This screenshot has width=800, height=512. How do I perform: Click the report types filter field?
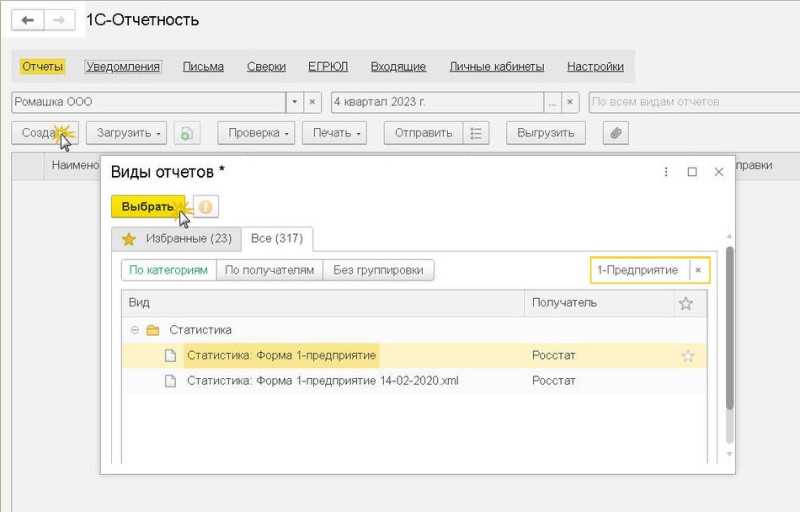pos(694,102)
